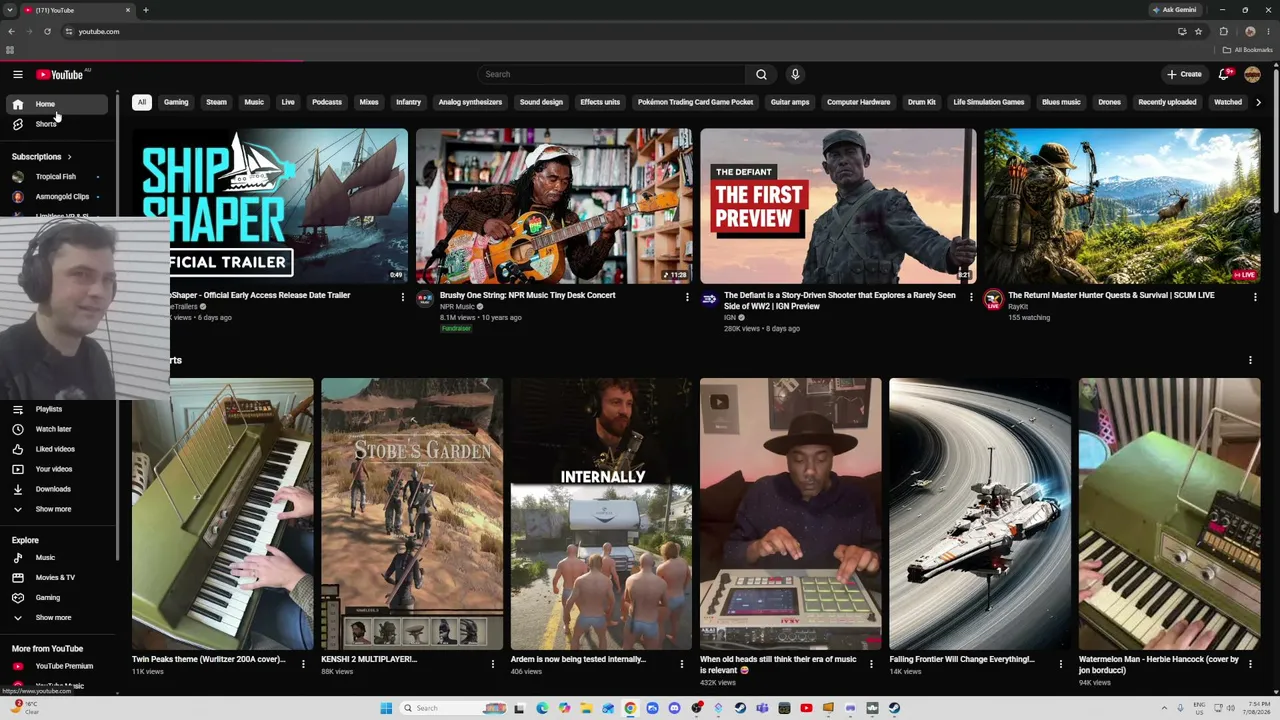Open the Windows Start menu
The height and width of the screenshot is (720, 1280).
click(386, 708)
